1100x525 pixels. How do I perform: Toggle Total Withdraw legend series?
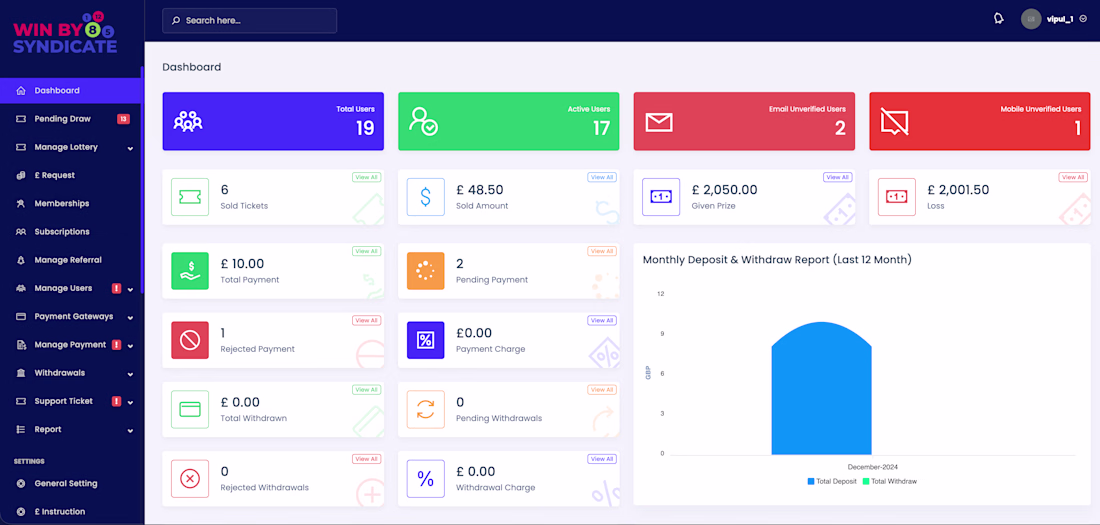click(x=890, y=481)
